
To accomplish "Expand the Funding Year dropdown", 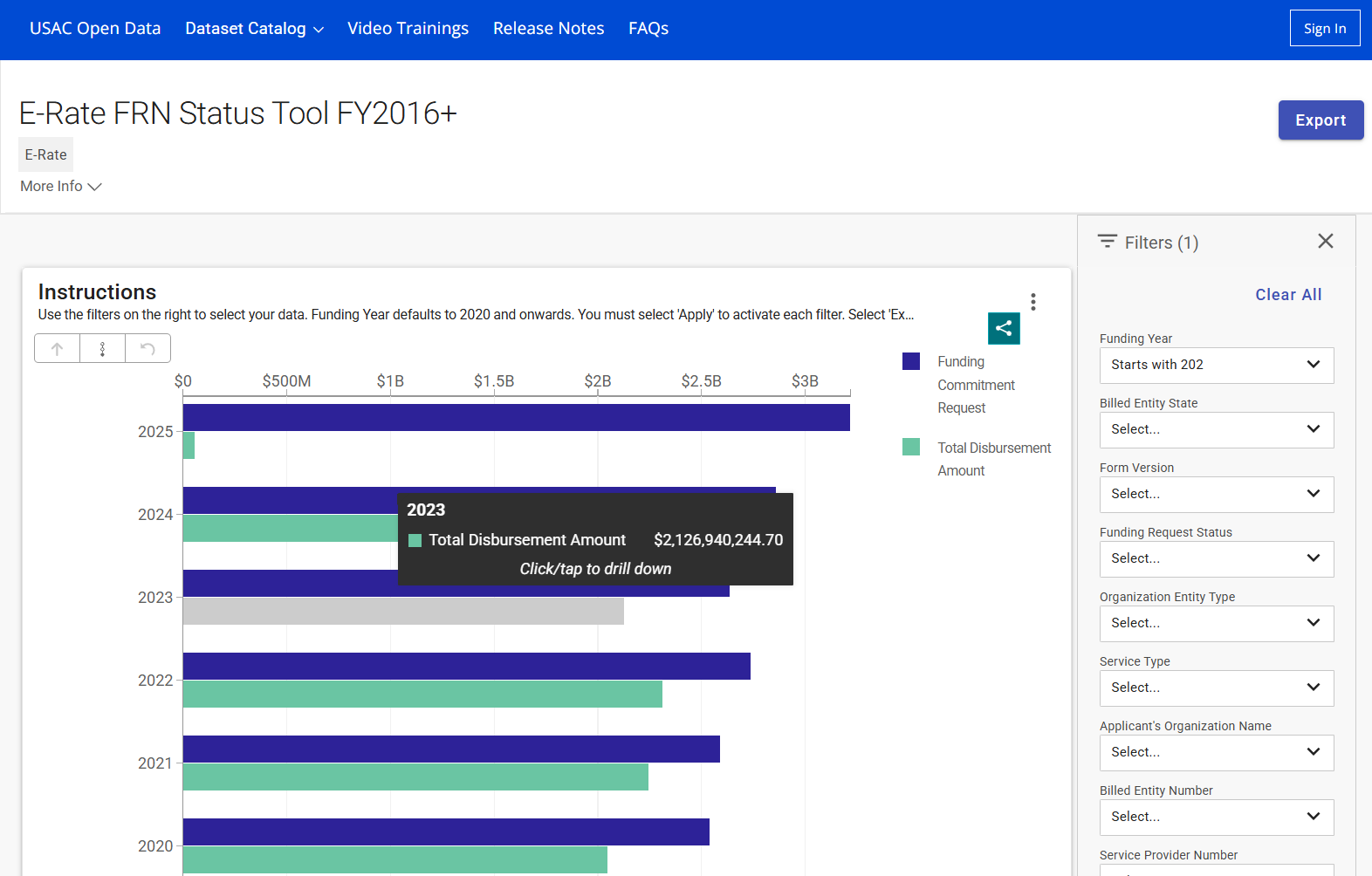I will tap(1216, 365).
